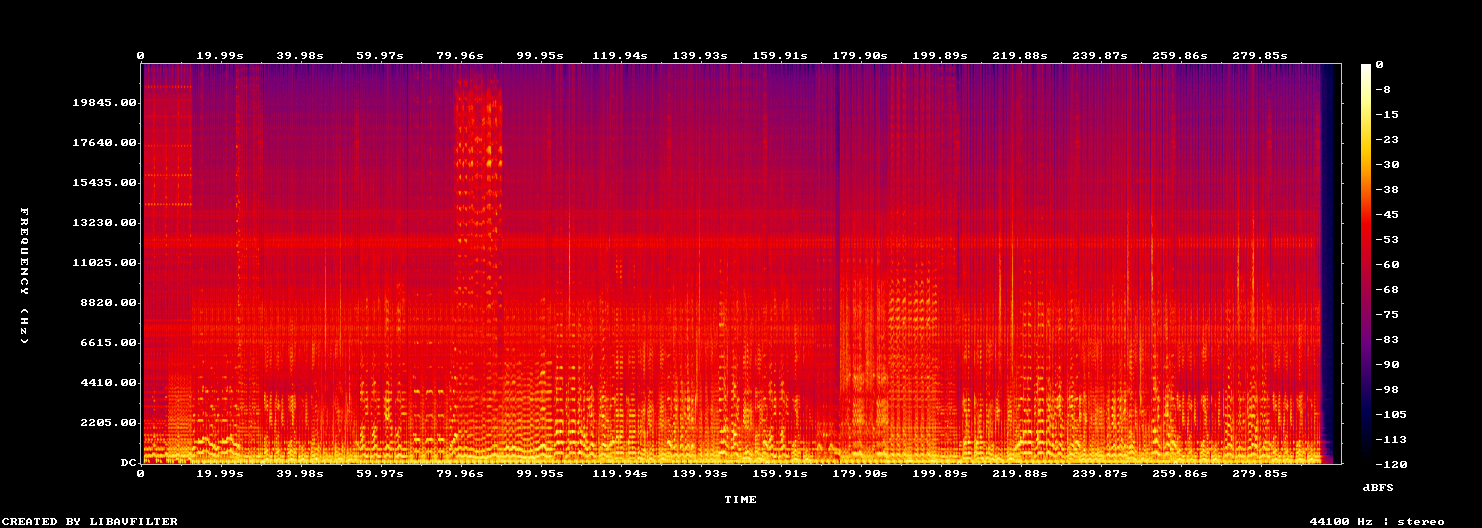The image size is (1482, 528).
Task: Select the -23 dBFS scale value
Action: [1387, 140]
